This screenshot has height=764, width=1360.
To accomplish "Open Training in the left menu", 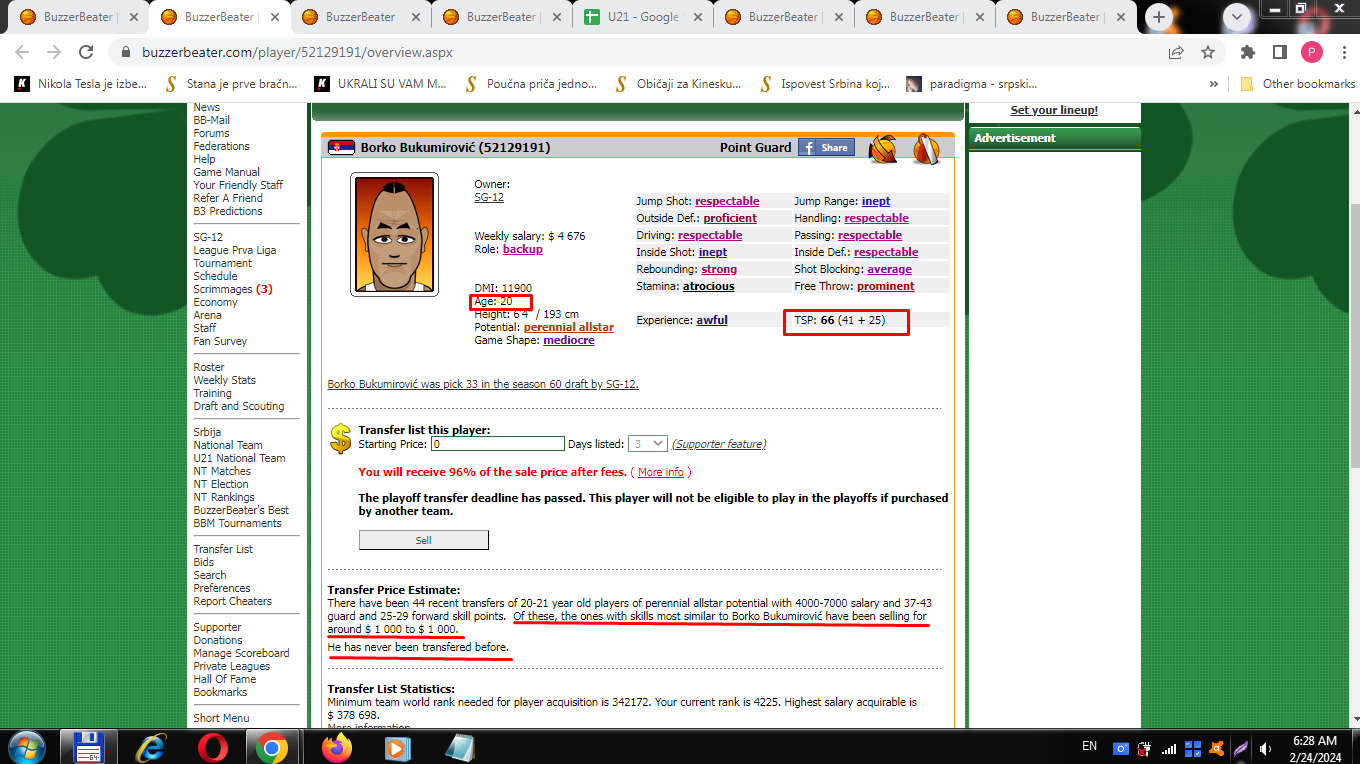I will click(x=212, y=393).
